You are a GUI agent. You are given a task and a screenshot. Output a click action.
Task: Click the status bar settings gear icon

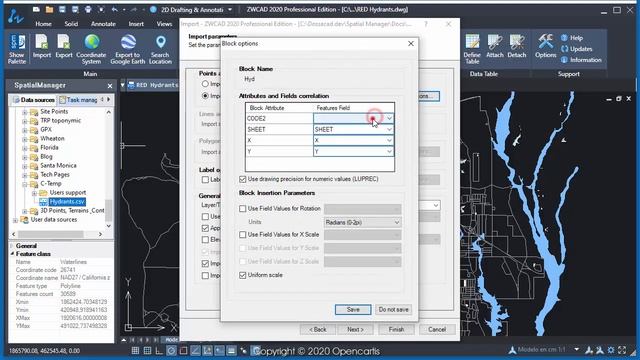611,350
